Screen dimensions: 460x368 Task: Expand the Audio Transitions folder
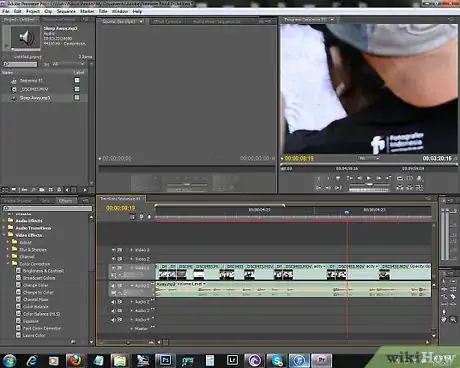pos(4,228)
